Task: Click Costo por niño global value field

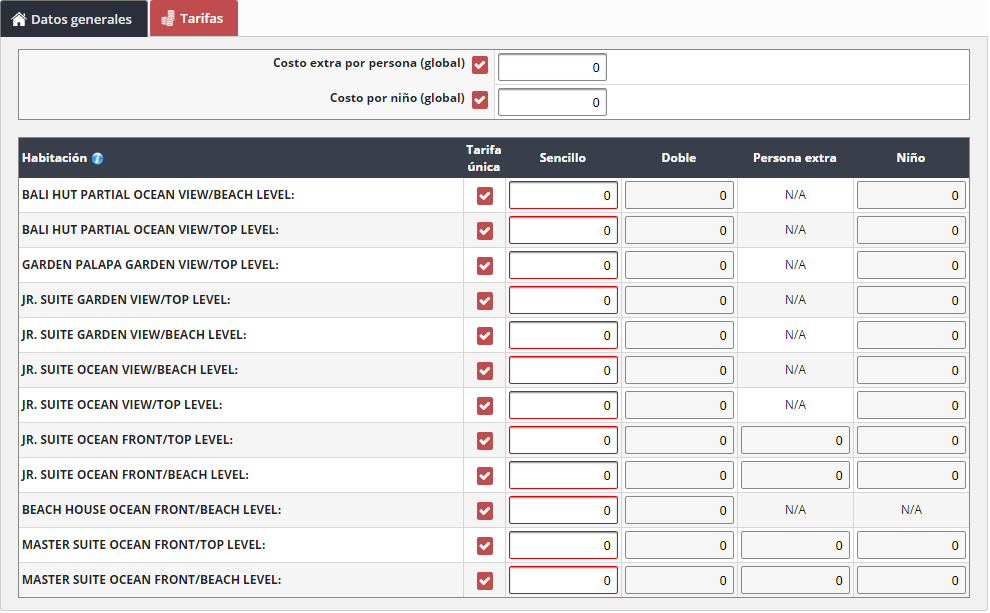Action: pos(552,103)
